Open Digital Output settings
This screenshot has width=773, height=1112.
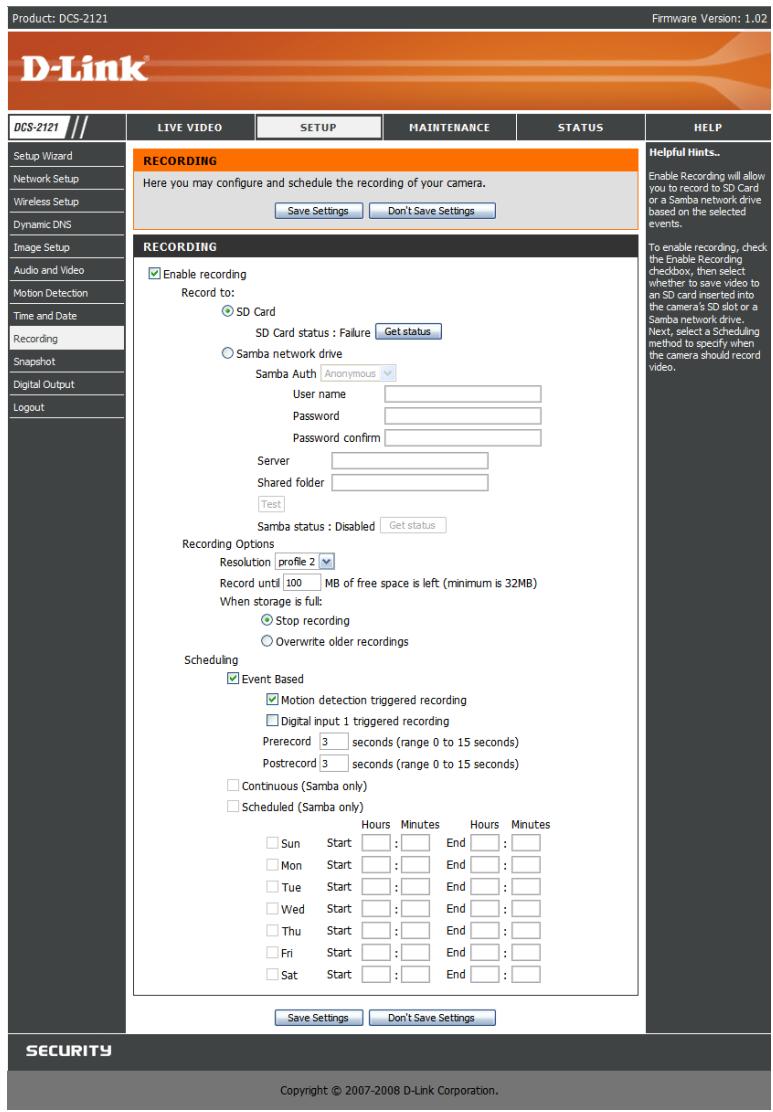tap(66, 384)
